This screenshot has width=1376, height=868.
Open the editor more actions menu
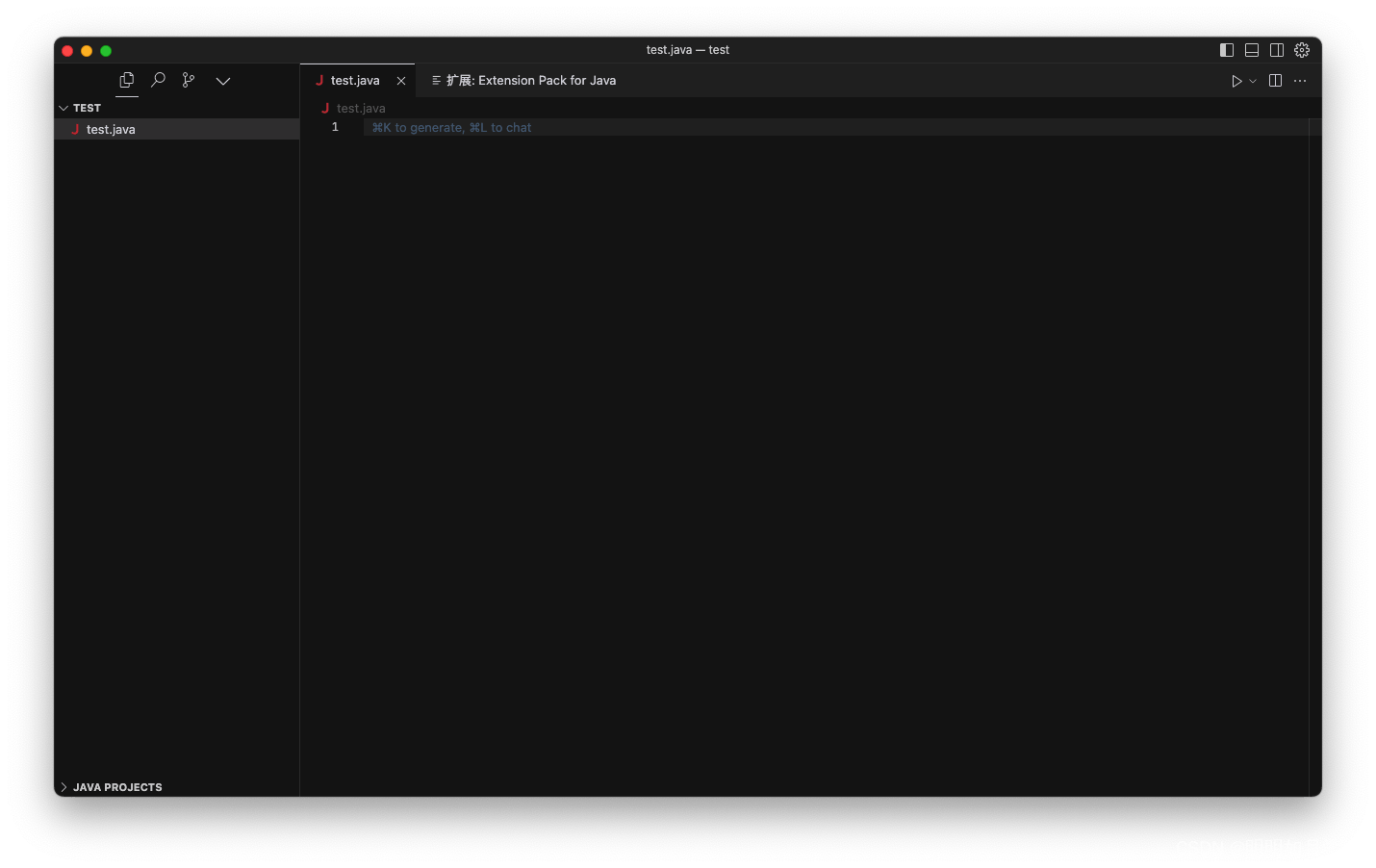(1300, 81)
